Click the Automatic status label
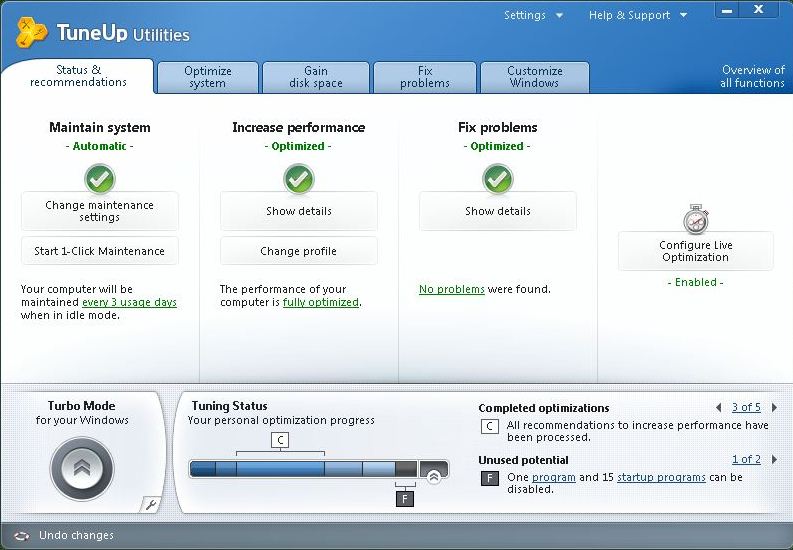 click(x=100, y=146)
